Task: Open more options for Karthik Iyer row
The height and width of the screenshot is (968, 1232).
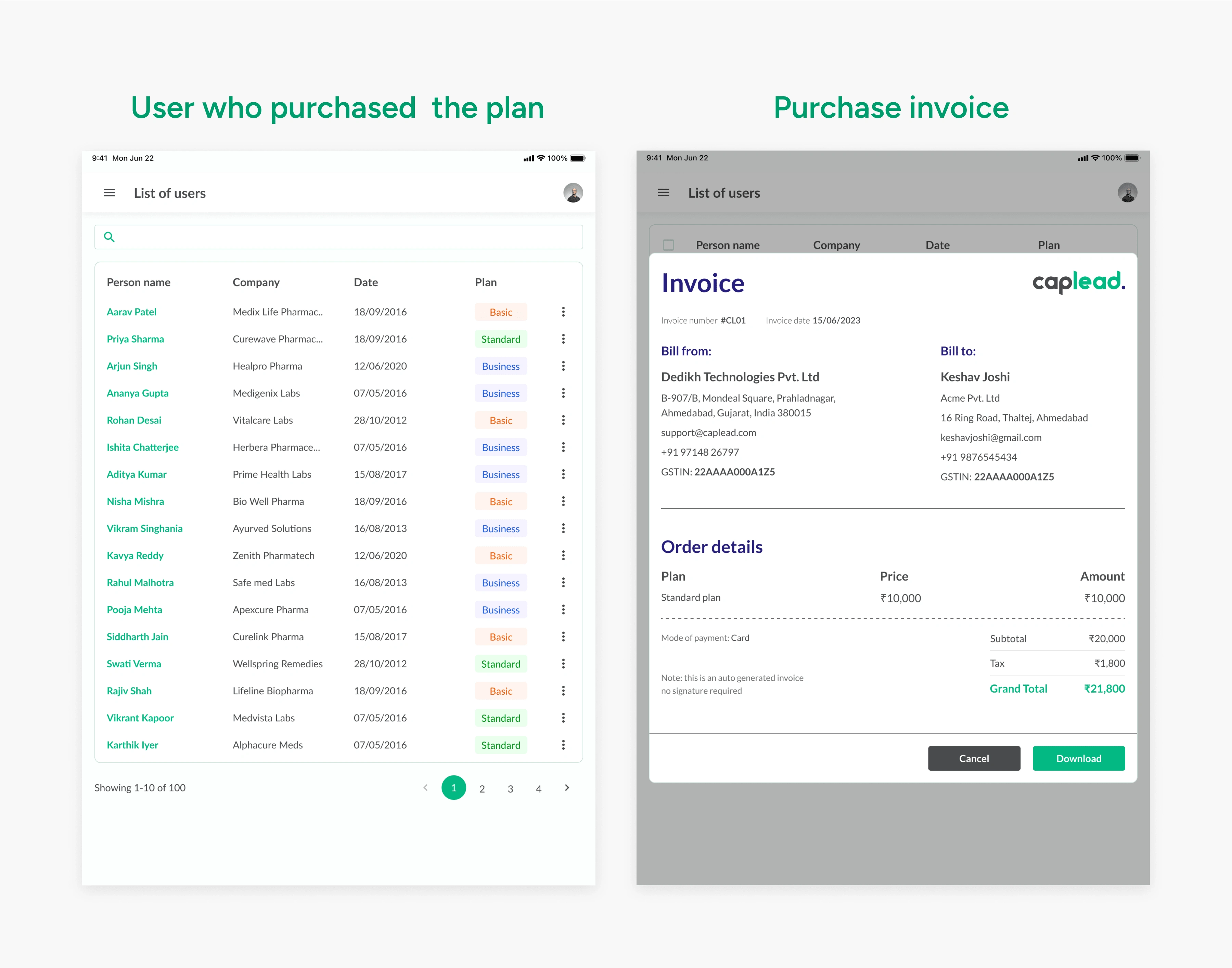Action: point(563,745)
